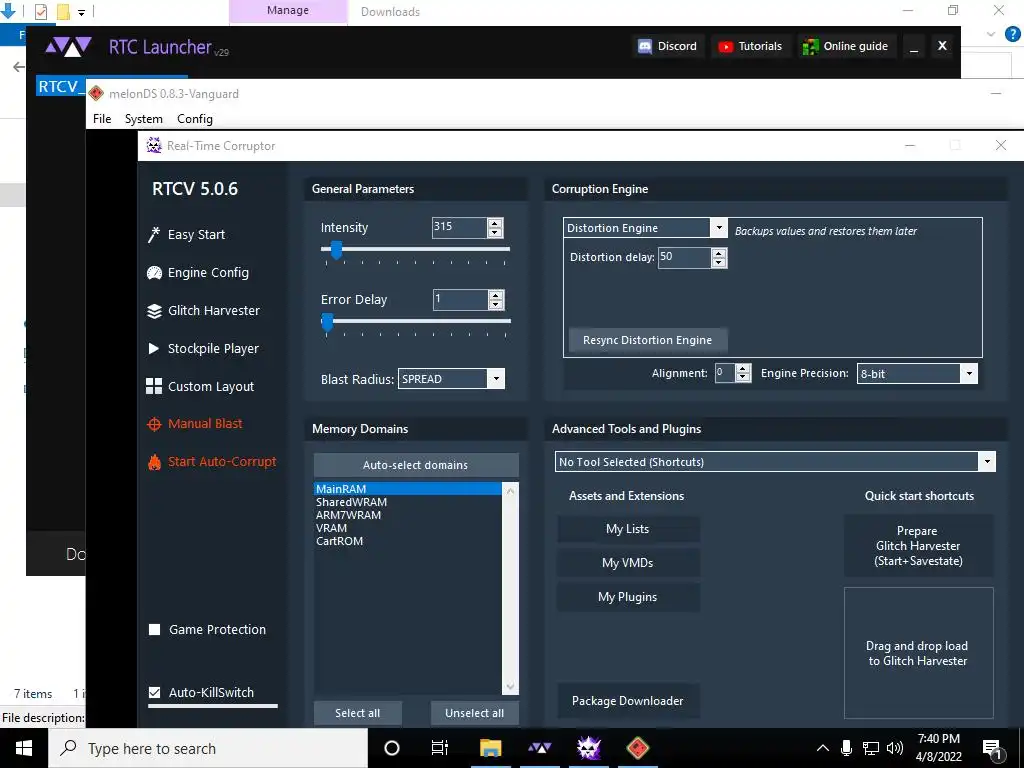
Task: Open My VMDs button
Action: point(628,563)
